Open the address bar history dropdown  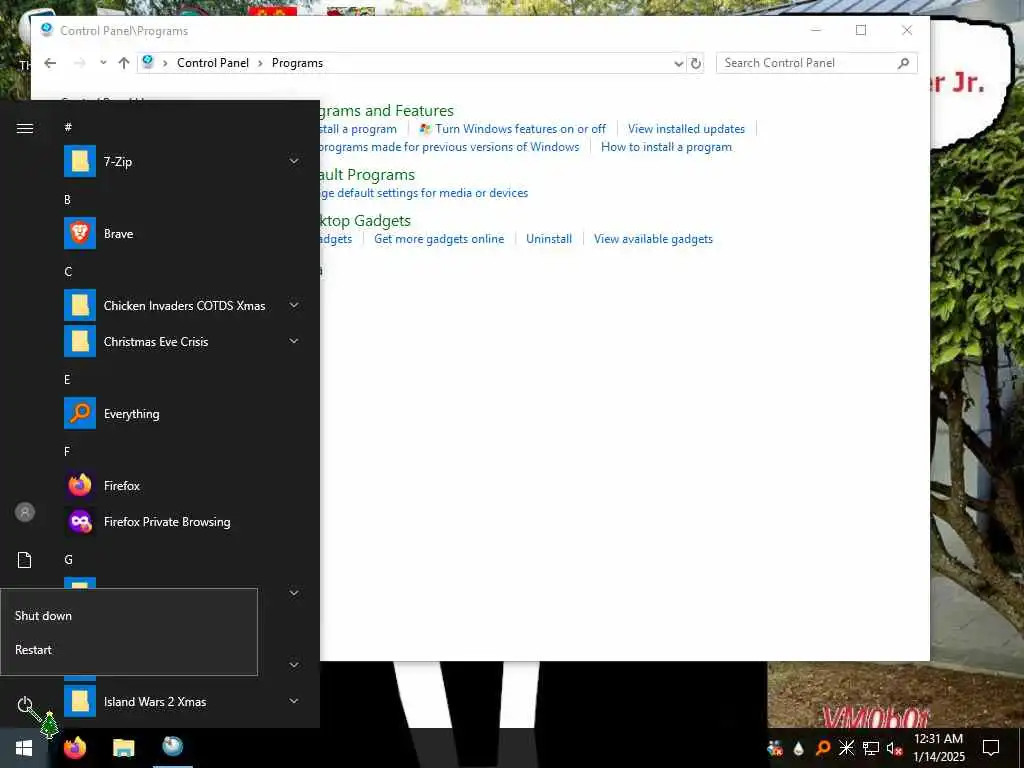tap(679, 63)
